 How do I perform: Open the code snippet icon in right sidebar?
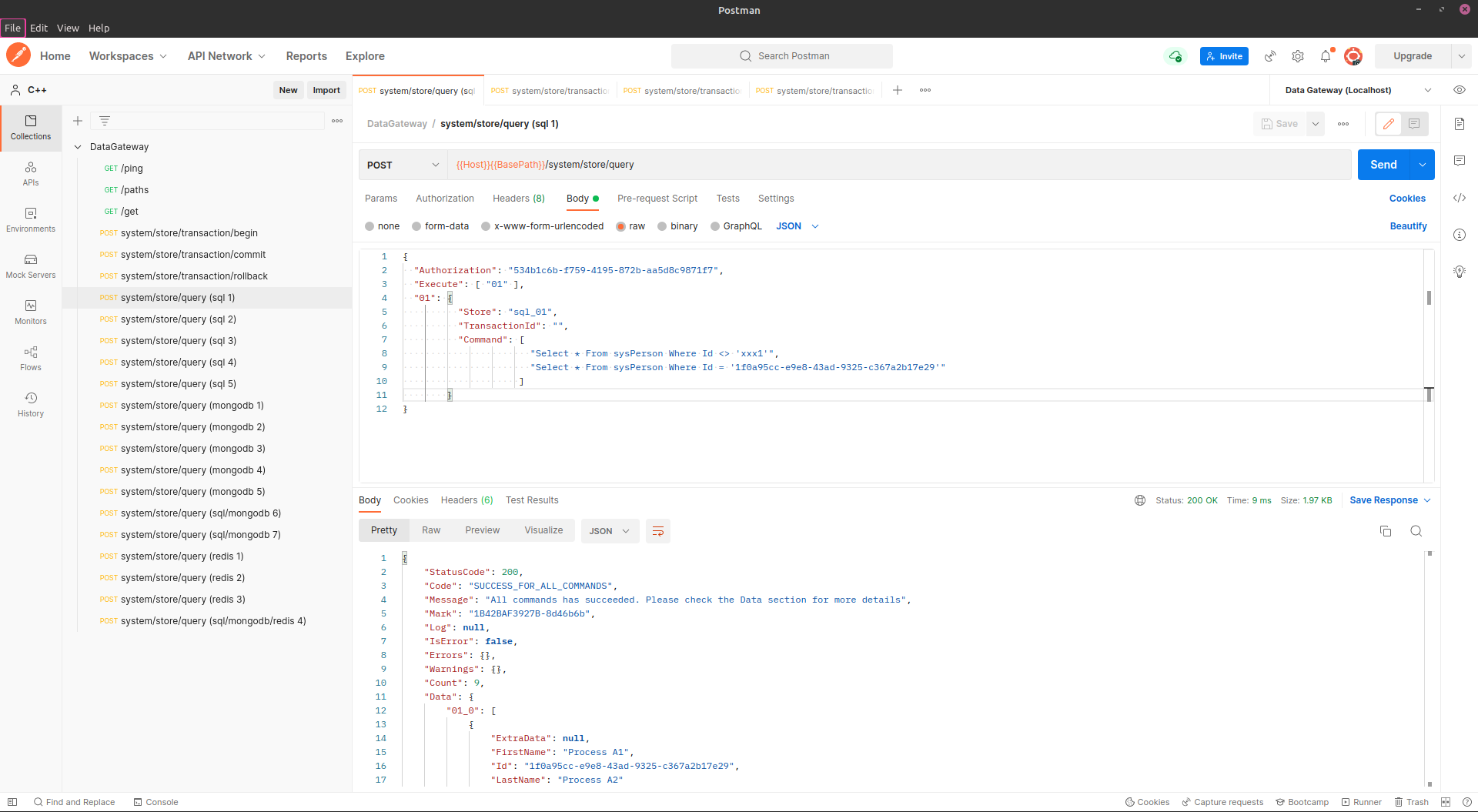tap(1460, 198)
